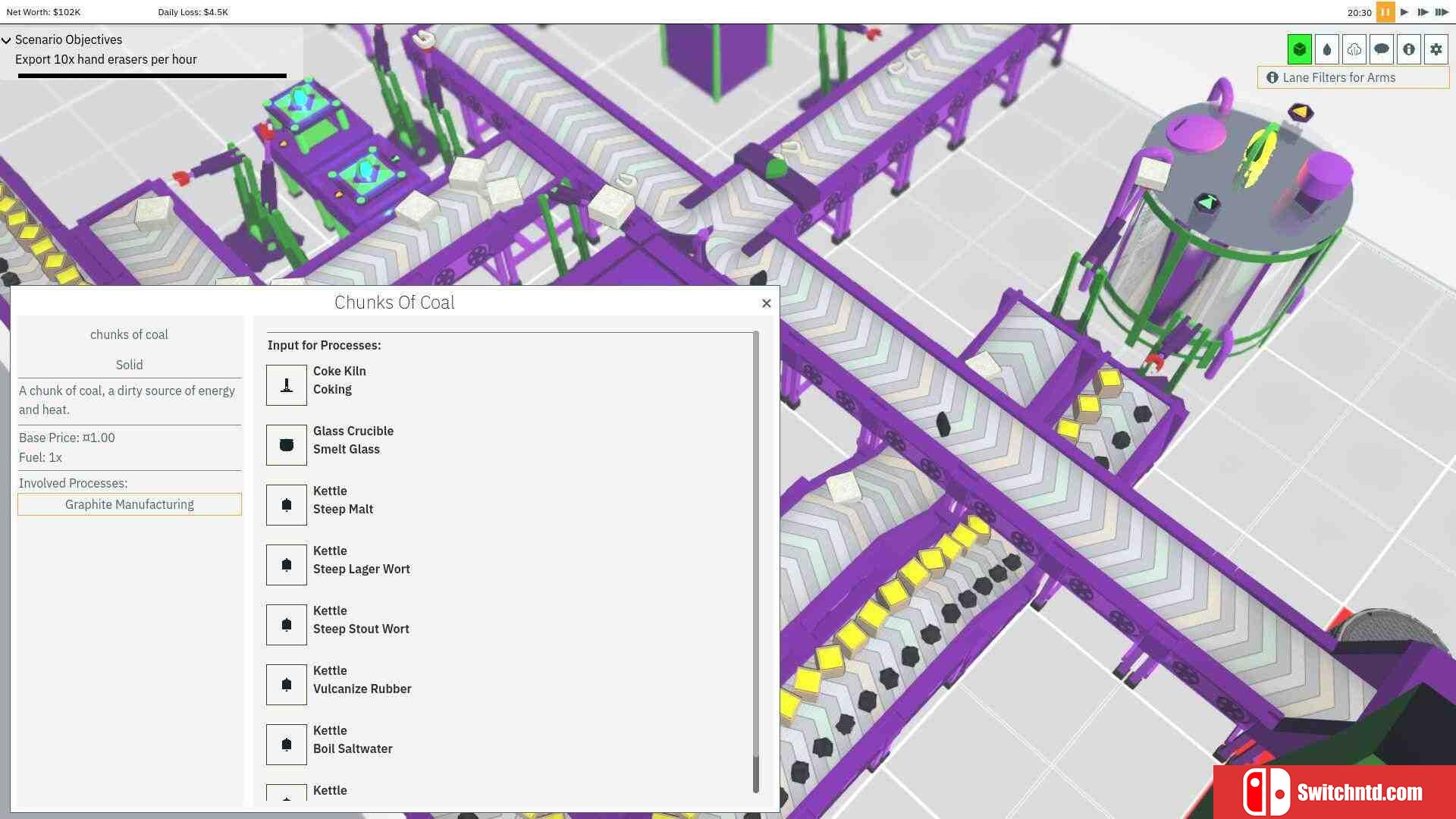
Task: Resume at normal speed with single play arrow
Action: click(1404, 12)
